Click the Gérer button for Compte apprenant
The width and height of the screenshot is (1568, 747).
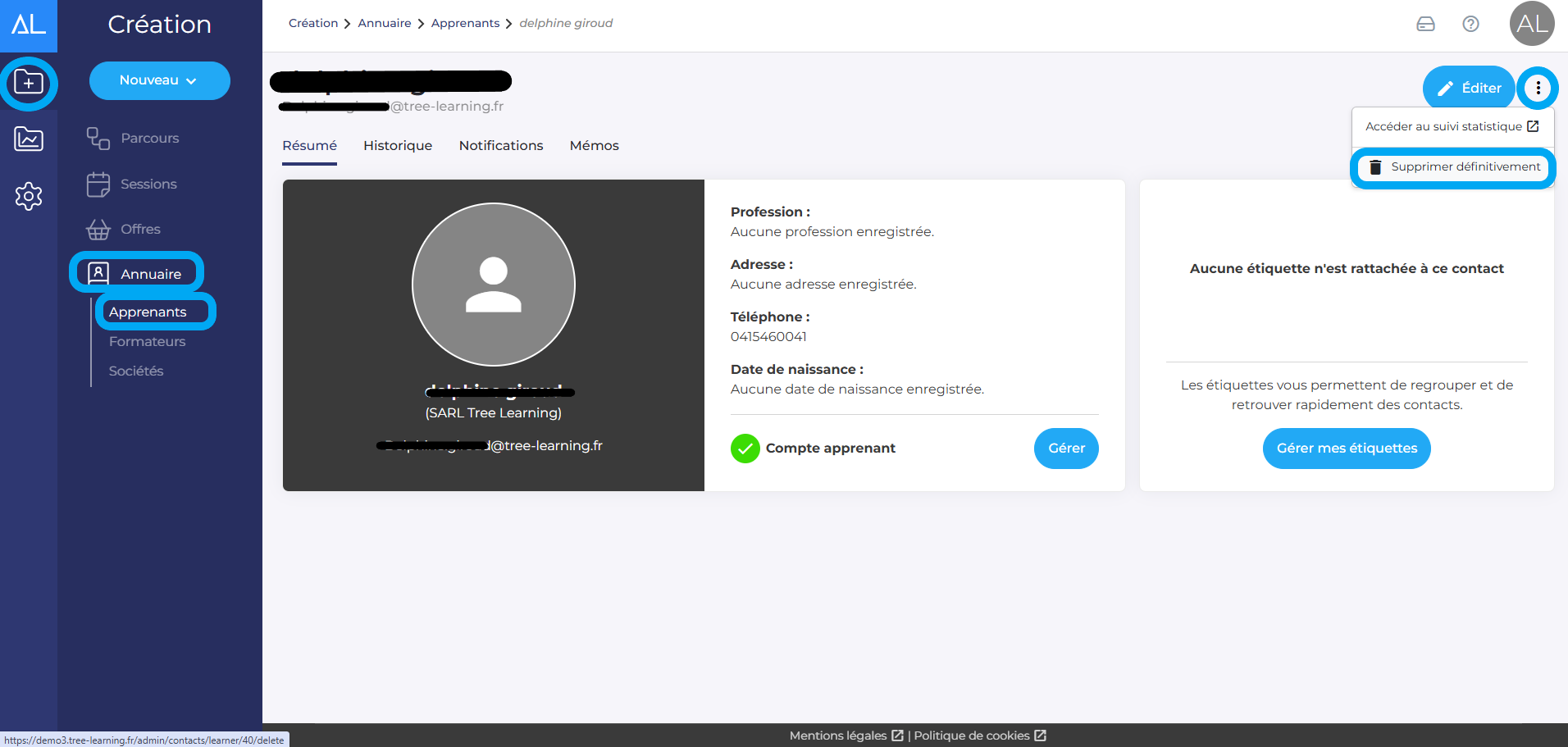point(1066,449)
